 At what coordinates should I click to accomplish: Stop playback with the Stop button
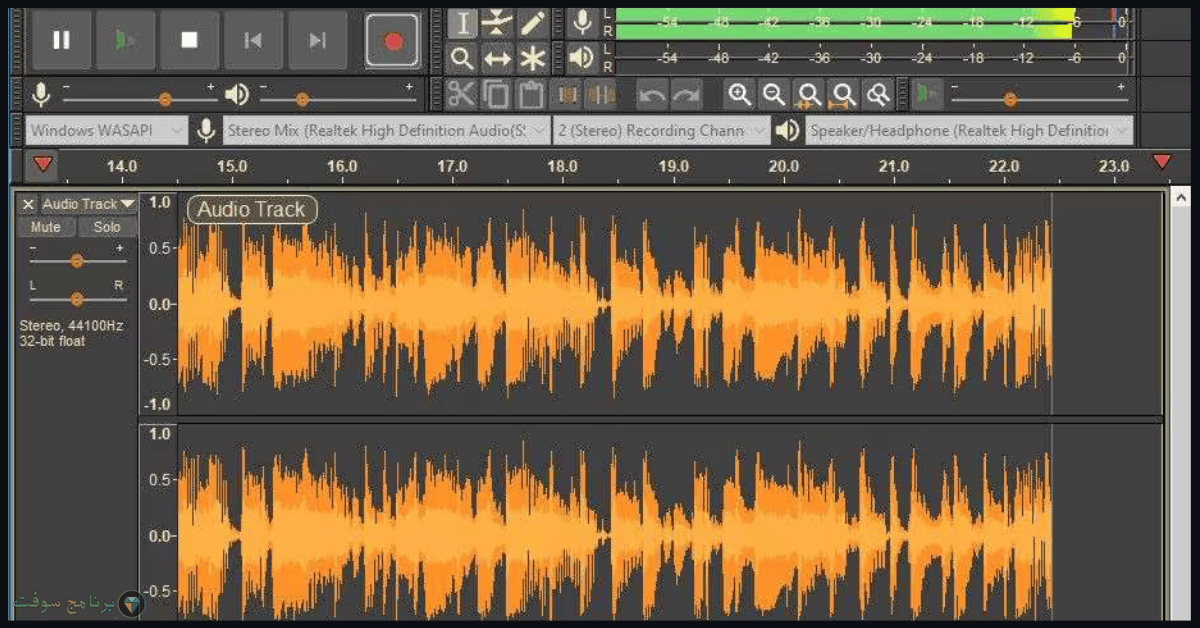coord(189,41)
